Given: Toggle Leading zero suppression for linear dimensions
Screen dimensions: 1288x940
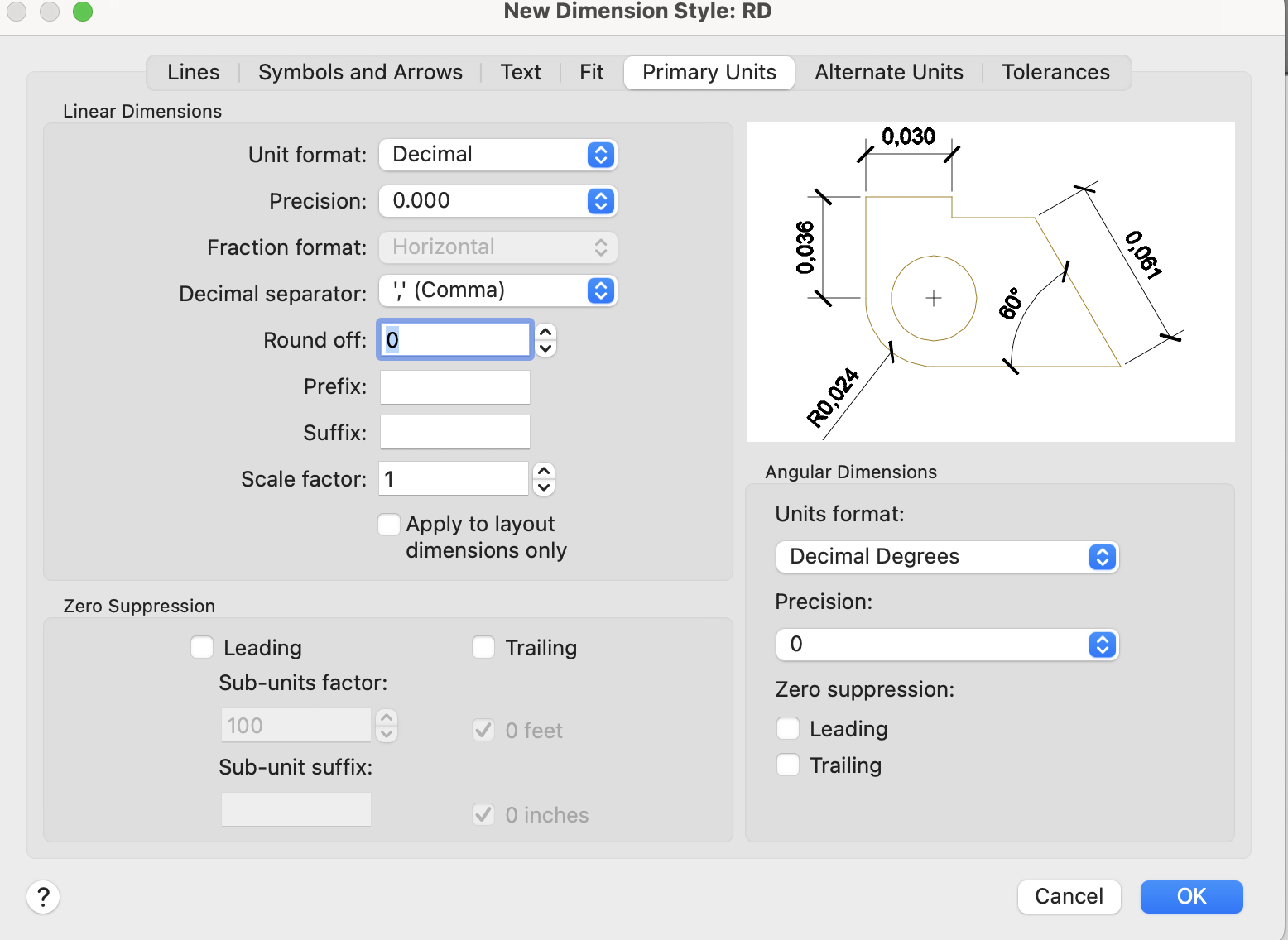Looking at the screenshot, I should [202, 647].
